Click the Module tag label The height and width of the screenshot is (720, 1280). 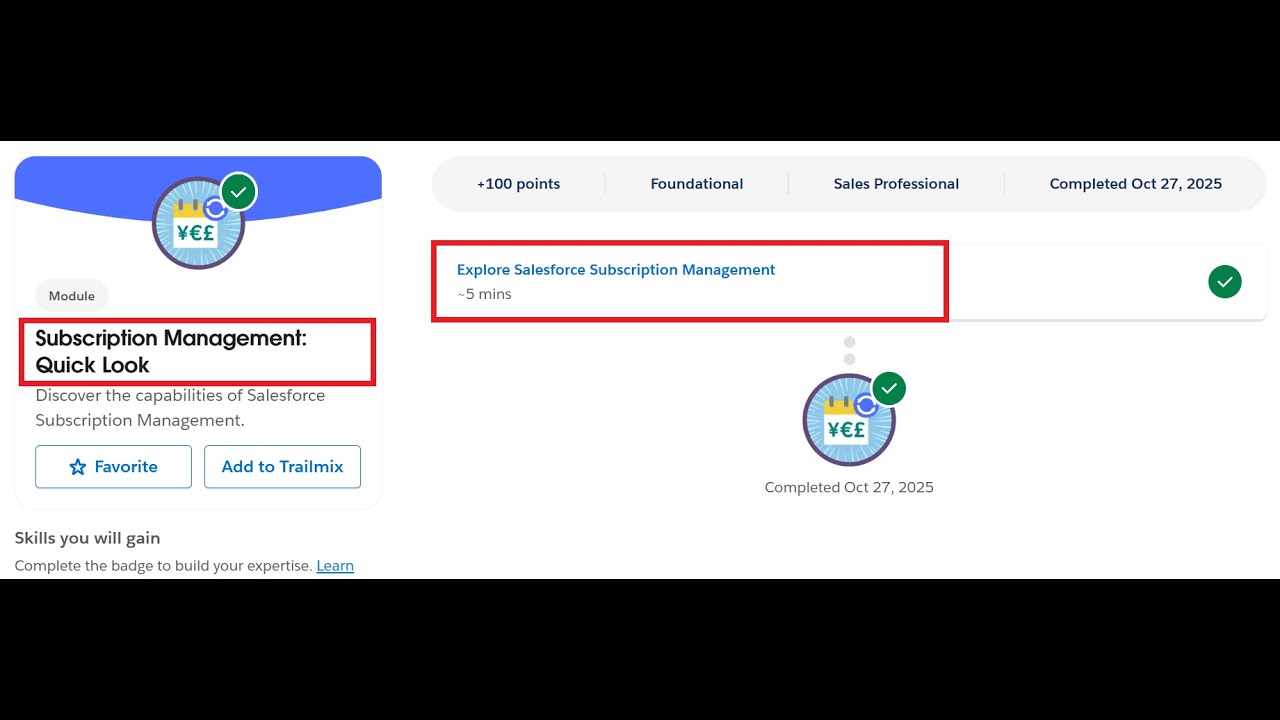click(x=72, y=296)
